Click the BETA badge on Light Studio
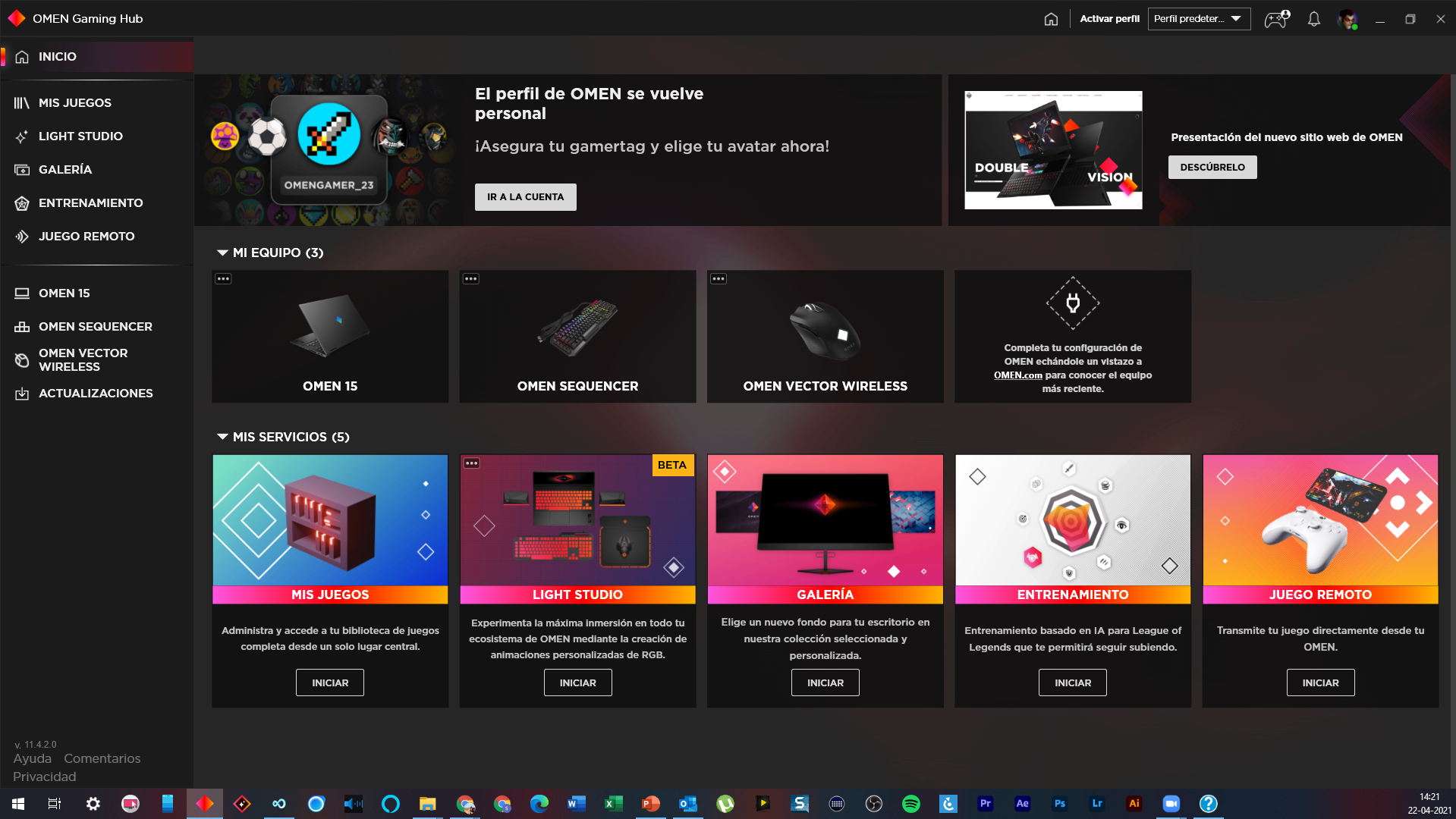1456x819 pixels. click(672, 466)
